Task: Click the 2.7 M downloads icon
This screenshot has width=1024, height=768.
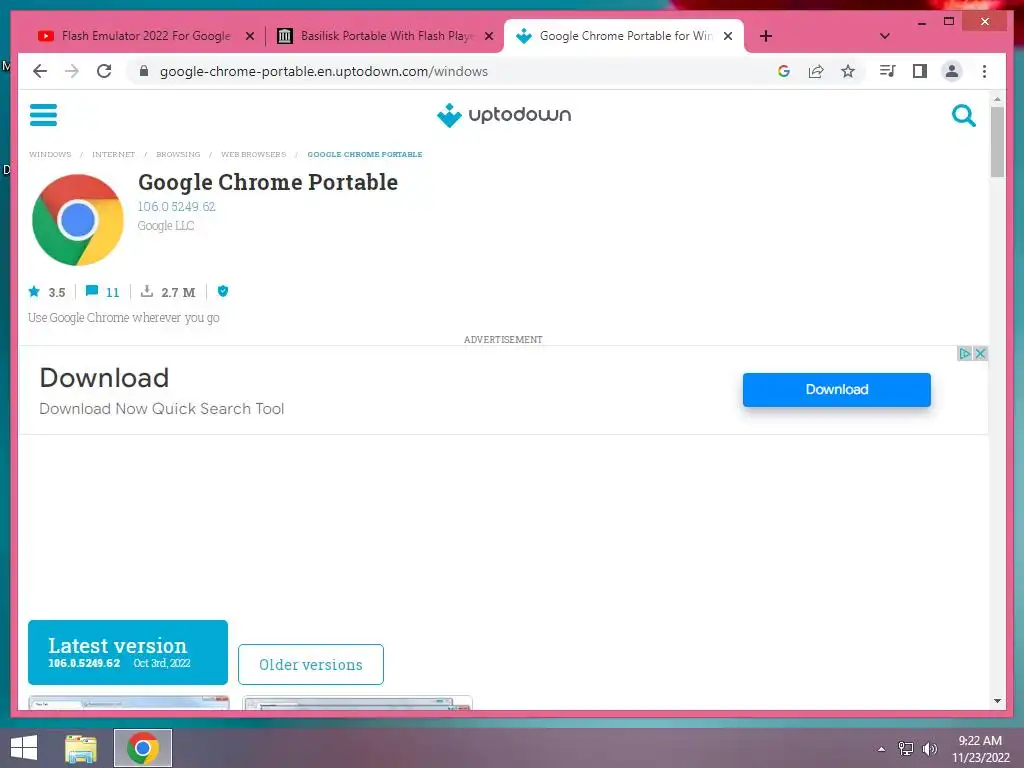Action: coord(168,292)
